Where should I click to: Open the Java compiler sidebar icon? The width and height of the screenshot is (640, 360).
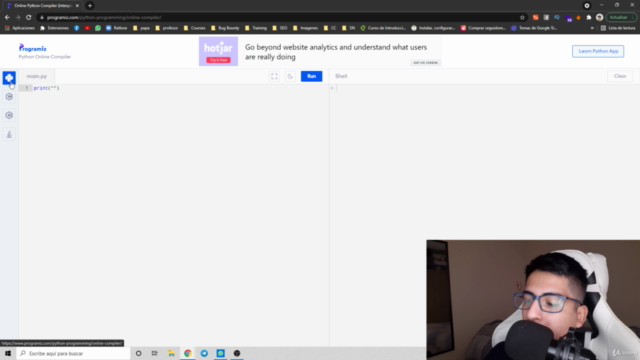pos(9,134)
